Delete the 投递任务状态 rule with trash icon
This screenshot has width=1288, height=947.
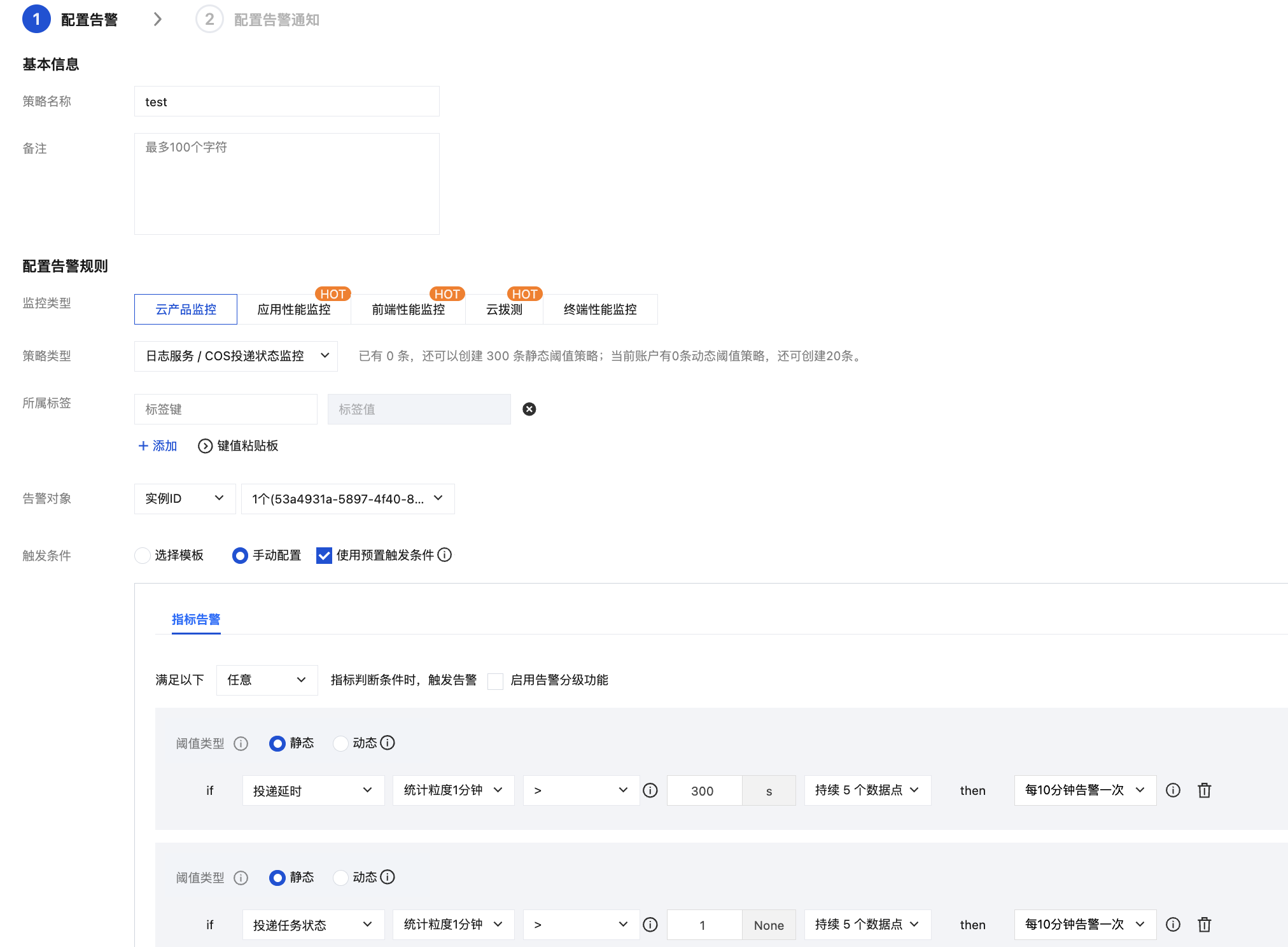click(x=1204, y=925)
